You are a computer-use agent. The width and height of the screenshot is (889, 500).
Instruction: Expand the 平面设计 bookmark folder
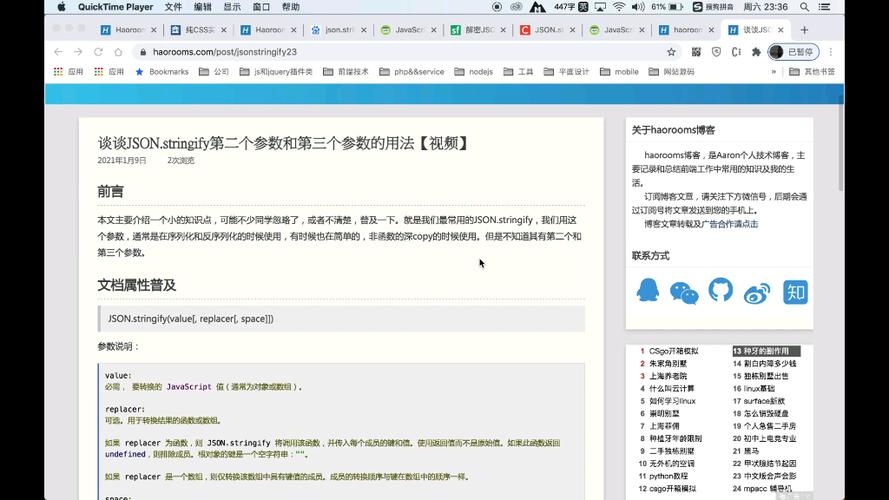pyautogui.click(x=566, y=71)
